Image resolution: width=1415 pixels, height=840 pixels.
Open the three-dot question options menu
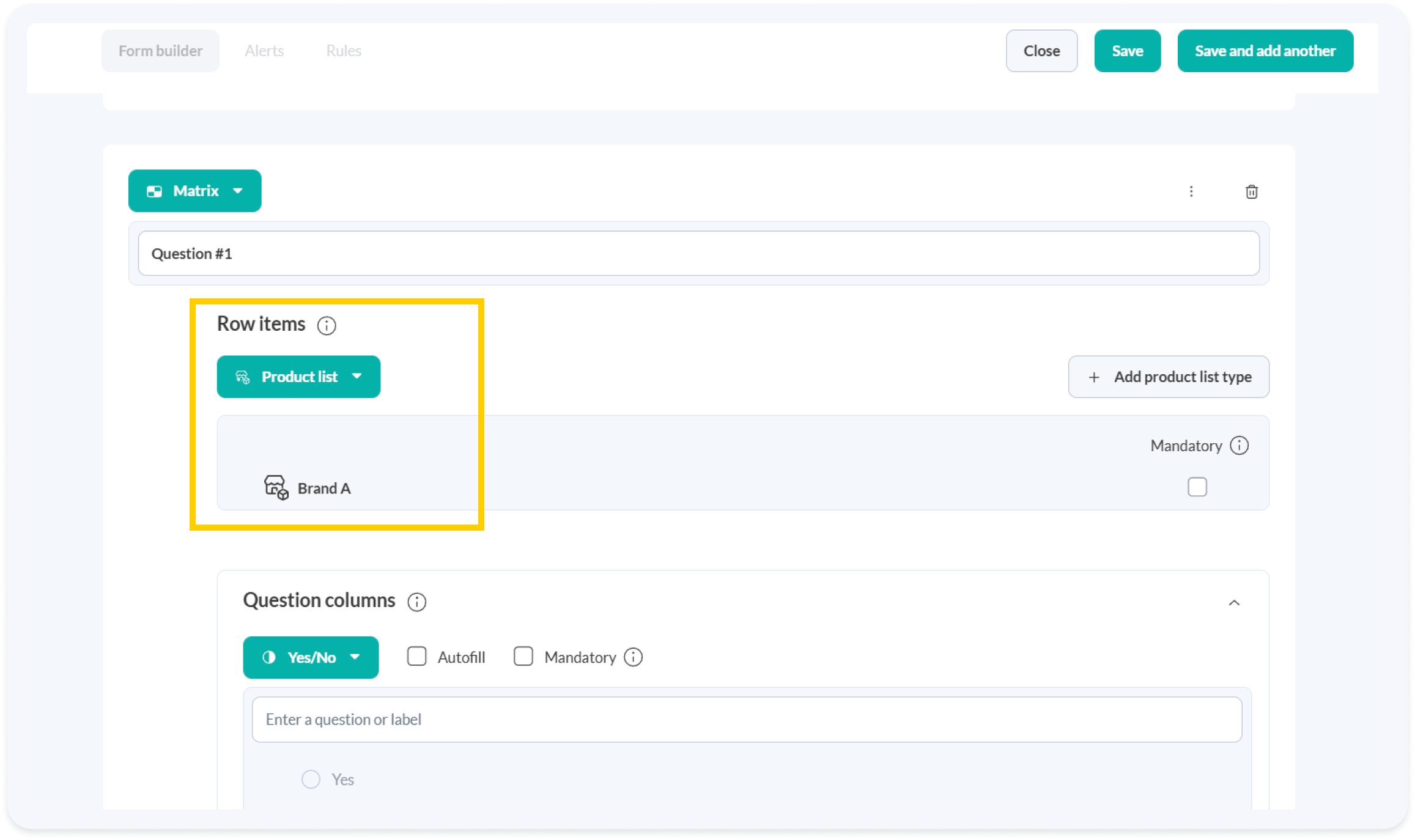click(x=1191, y=192)
